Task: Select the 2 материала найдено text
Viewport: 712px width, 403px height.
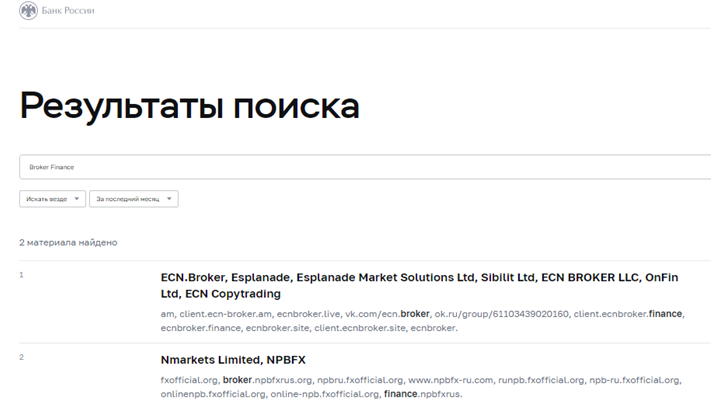Action: pos(68,242)
